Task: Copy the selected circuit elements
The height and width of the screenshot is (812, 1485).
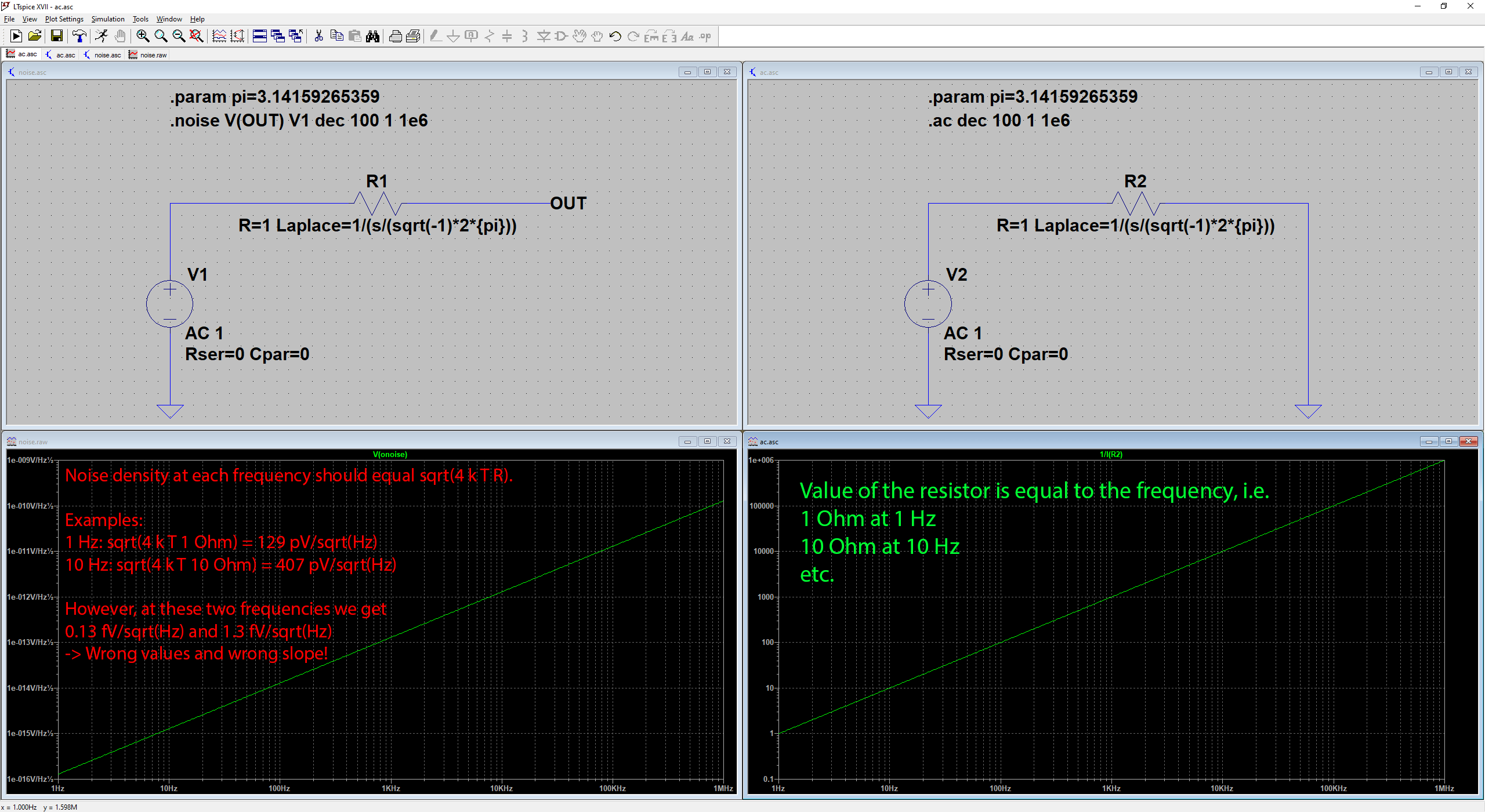Action: point(336,36)
